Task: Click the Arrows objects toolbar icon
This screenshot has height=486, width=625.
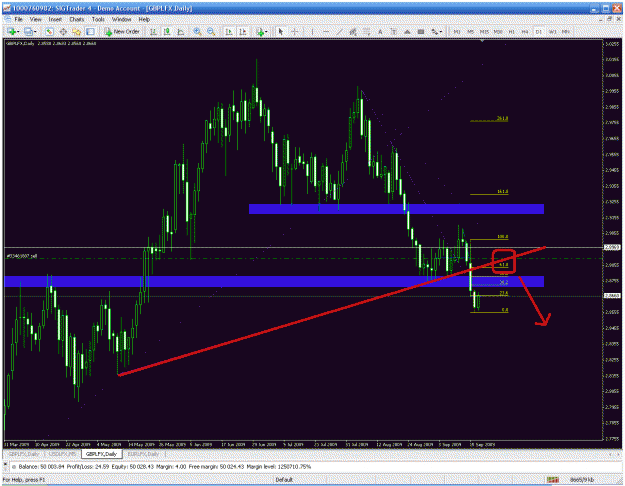Action: point(434,32)
